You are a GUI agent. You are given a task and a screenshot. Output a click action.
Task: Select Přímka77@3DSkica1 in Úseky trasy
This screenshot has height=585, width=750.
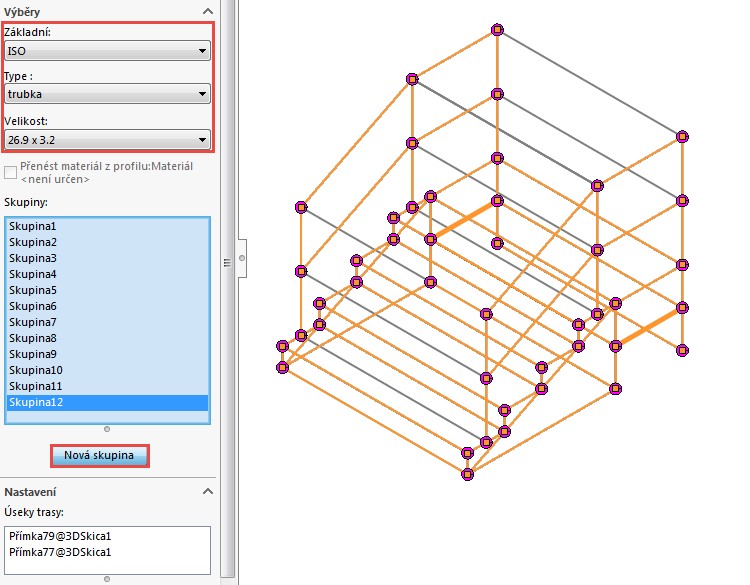107,552
